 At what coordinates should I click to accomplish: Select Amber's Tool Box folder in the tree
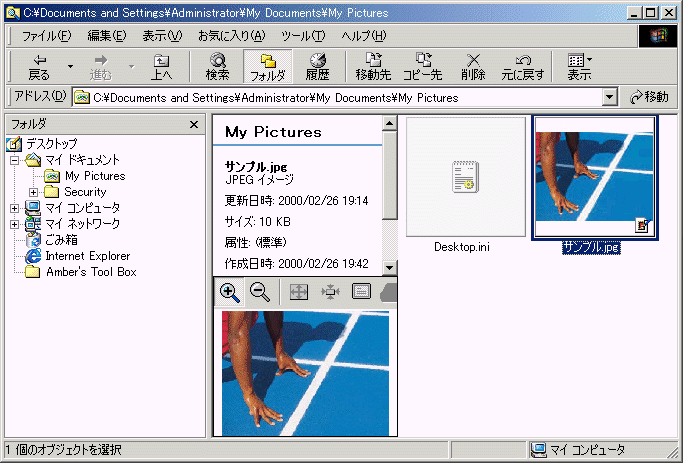click(x=91, y=272)
